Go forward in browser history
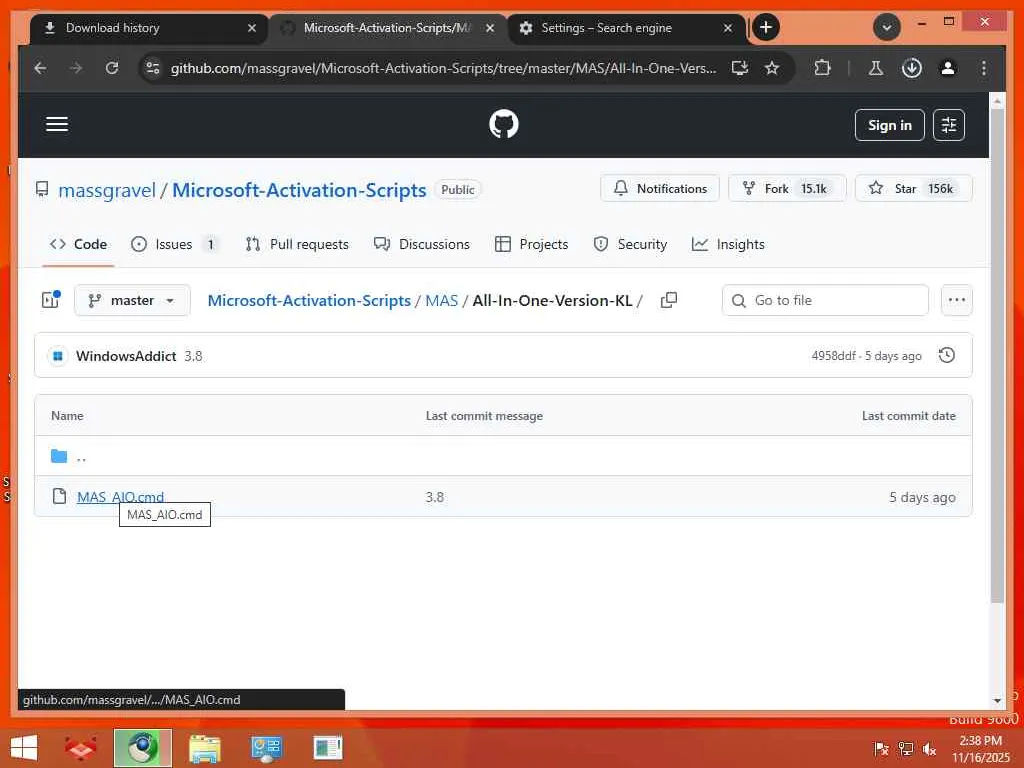Viewport: 1024px width, 768px height. point(76,68)
